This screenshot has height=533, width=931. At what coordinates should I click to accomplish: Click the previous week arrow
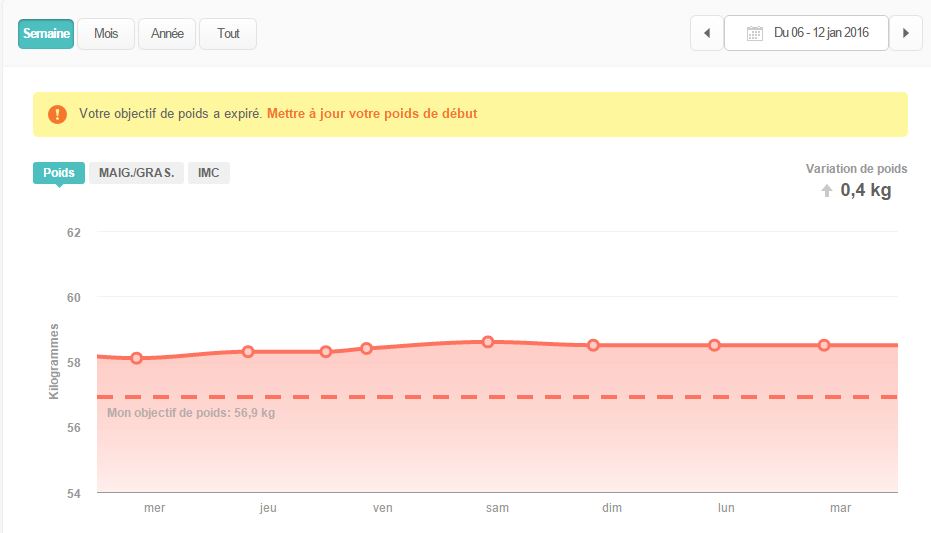pyautogui.click(x=707, y=33)
